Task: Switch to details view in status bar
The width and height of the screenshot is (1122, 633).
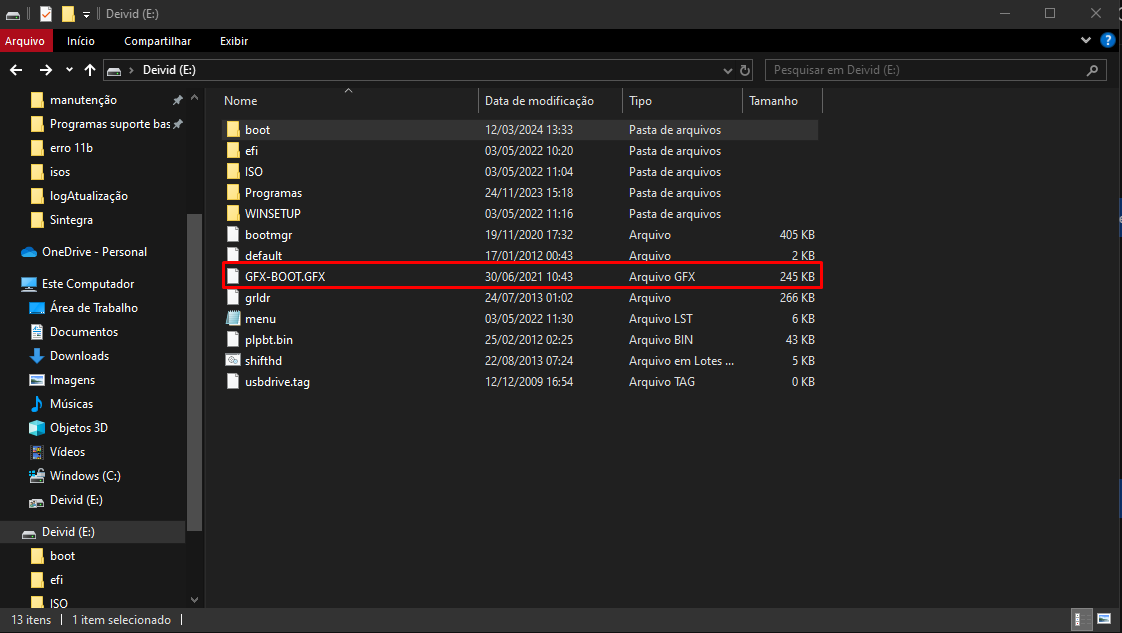Action: (x=1081, y=619)
